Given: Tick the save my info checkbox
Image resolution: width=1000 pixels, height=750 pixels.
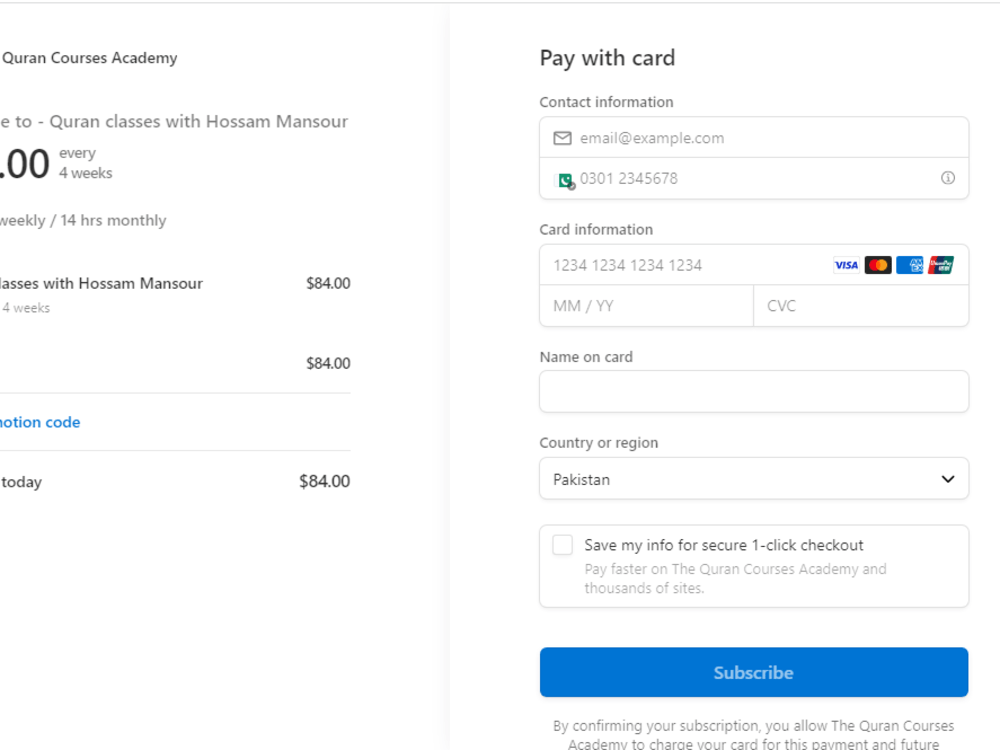Looking at the screenshot, I should click(x=562, y=545).
